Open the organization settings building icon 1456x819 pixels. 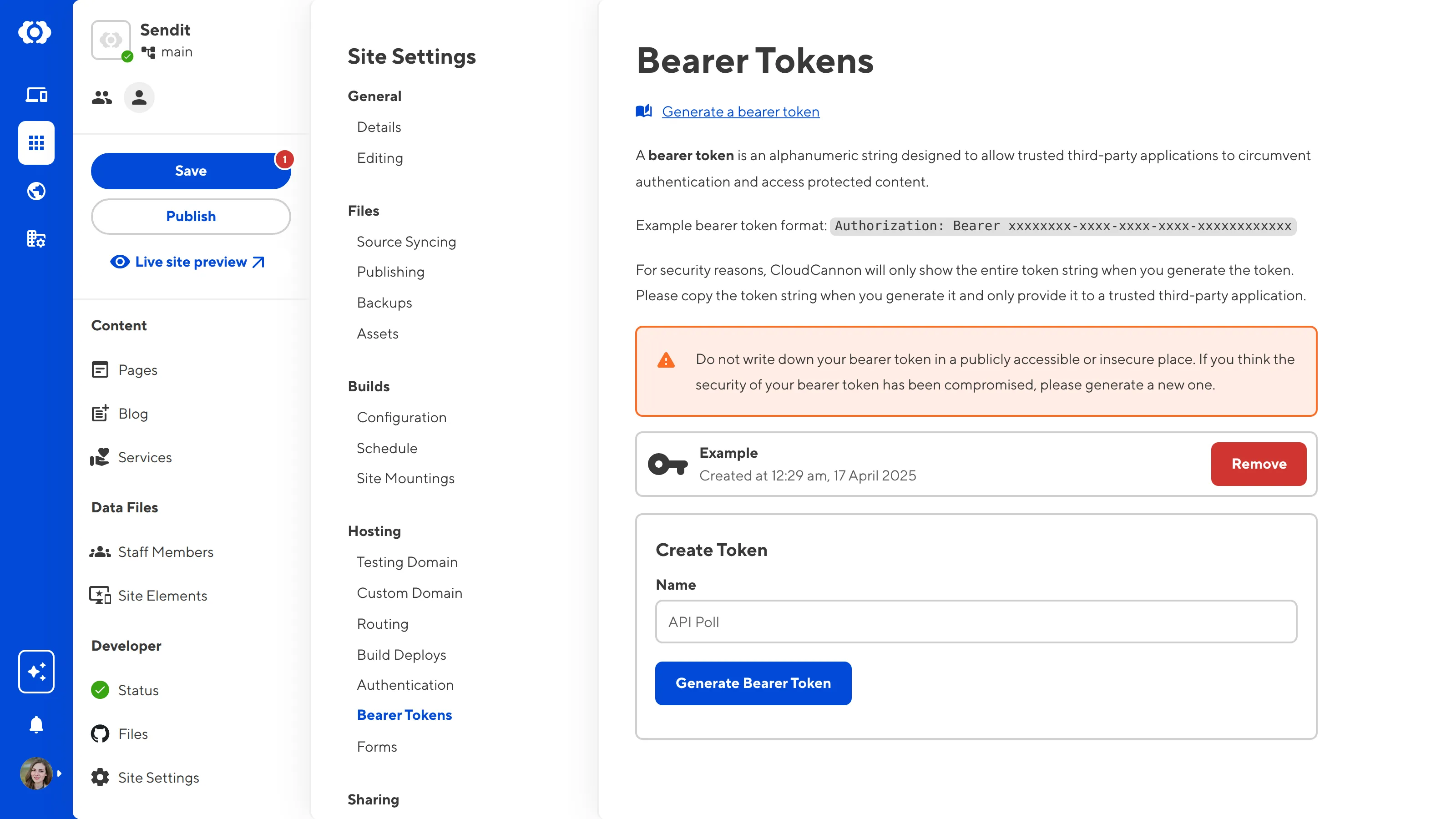(36, 238)
